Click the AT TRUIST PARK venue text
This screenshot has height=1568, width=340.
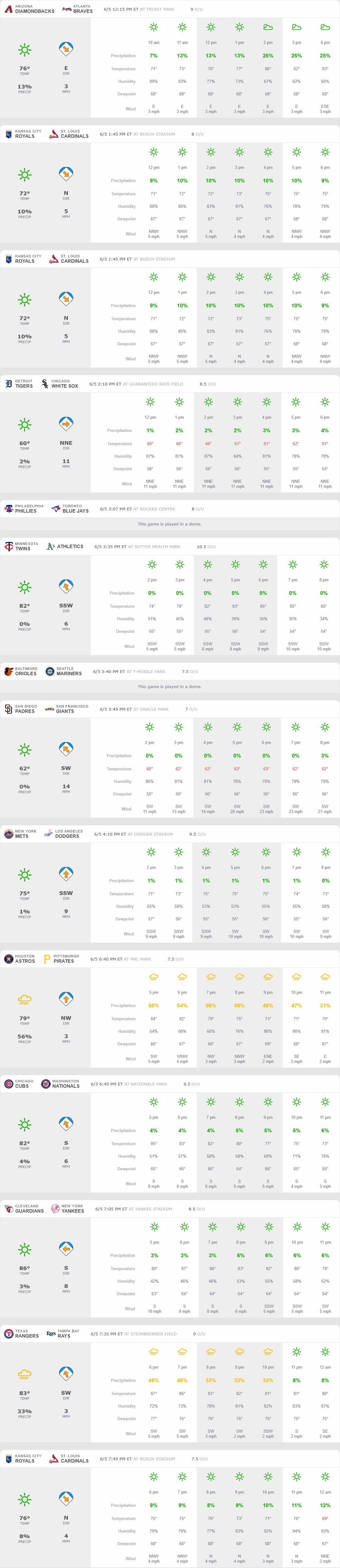pyautogui.click(x=157, y=10)
